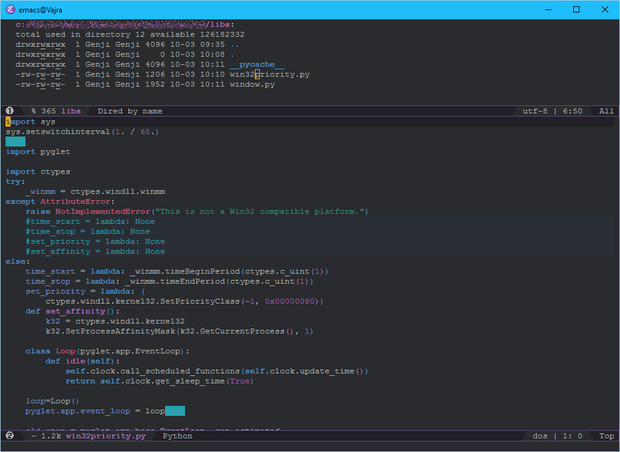Open the __pycache__ directory entry

point(257,64)
